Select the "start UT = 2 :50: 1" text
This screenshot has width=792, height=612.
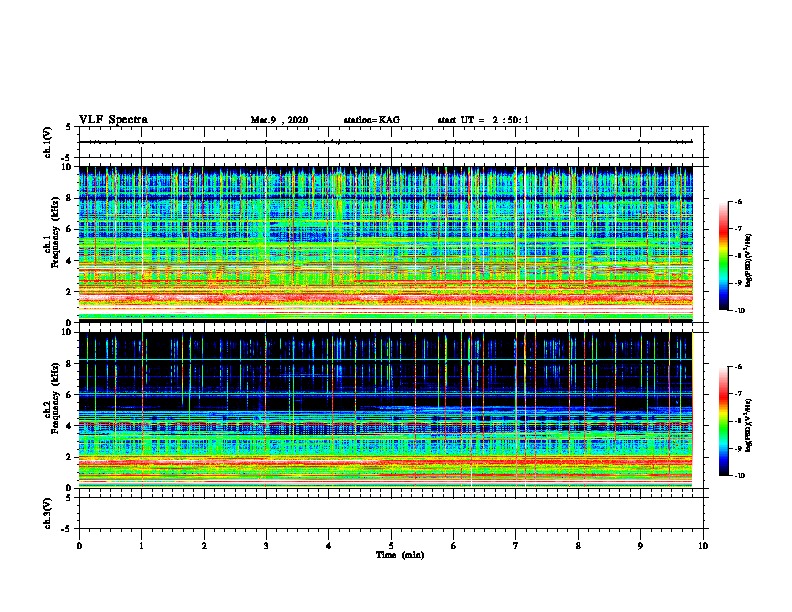[x=483, y=120]
